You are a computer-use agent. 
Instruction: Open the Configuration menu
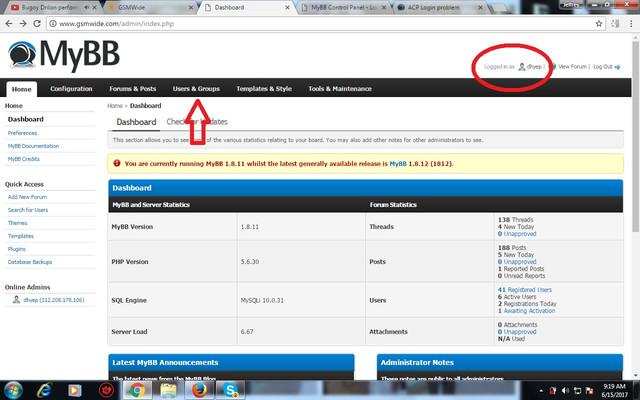(71, 89)
